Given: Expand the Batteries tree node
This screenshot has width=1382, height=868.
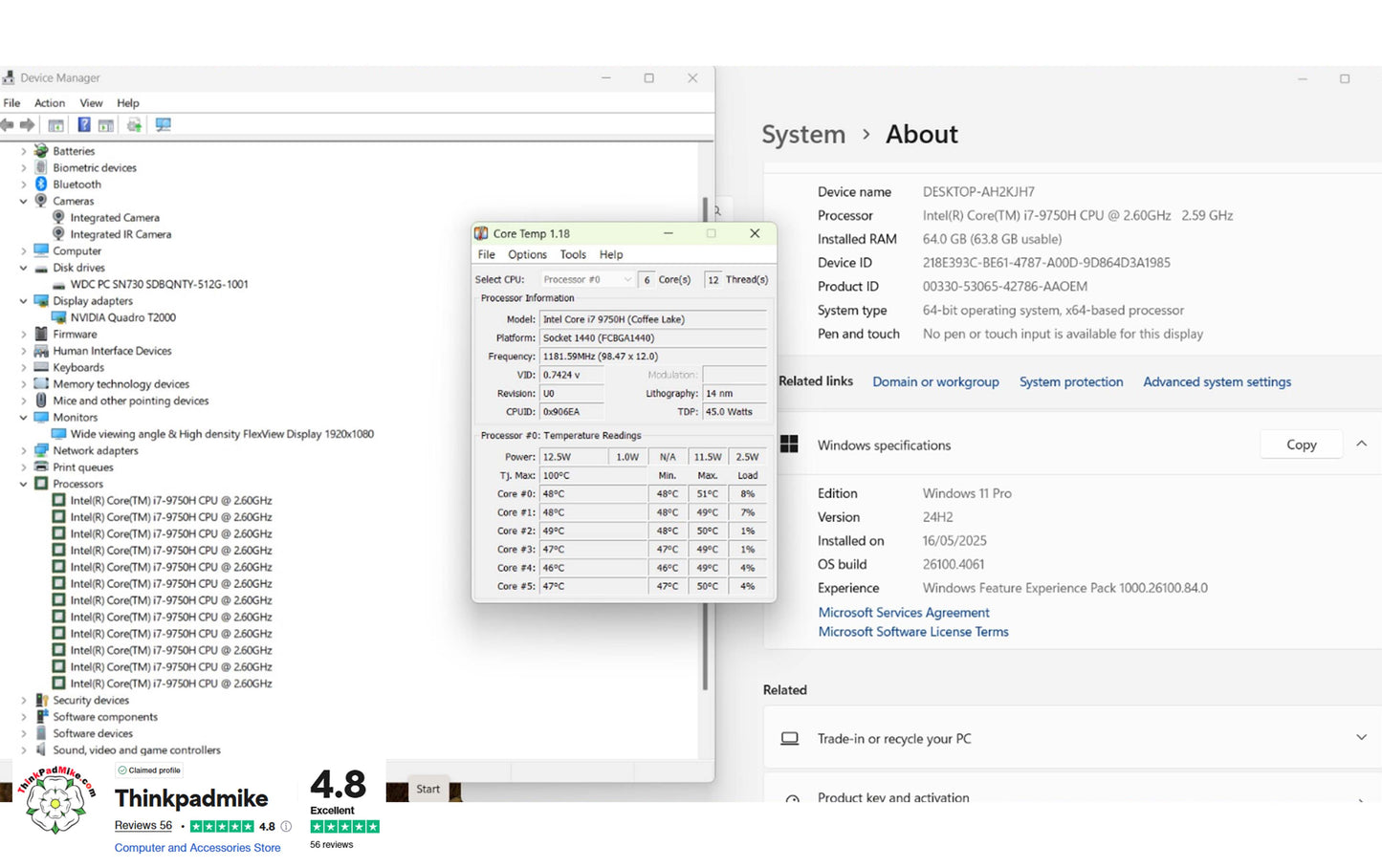Looking at the screenshot, I should pyautogui.click(x=24, y=151).
